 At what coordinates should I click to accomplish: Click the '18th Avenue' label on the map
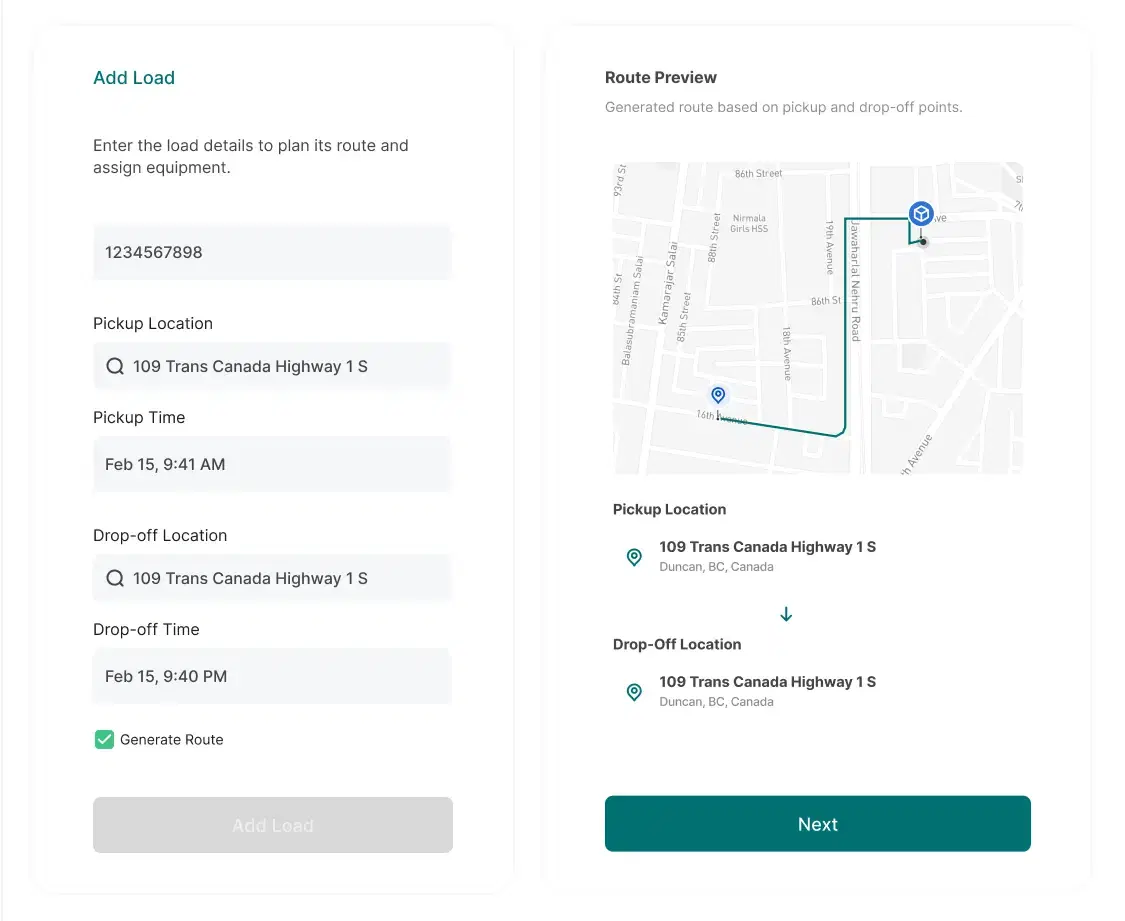[787, 354]
